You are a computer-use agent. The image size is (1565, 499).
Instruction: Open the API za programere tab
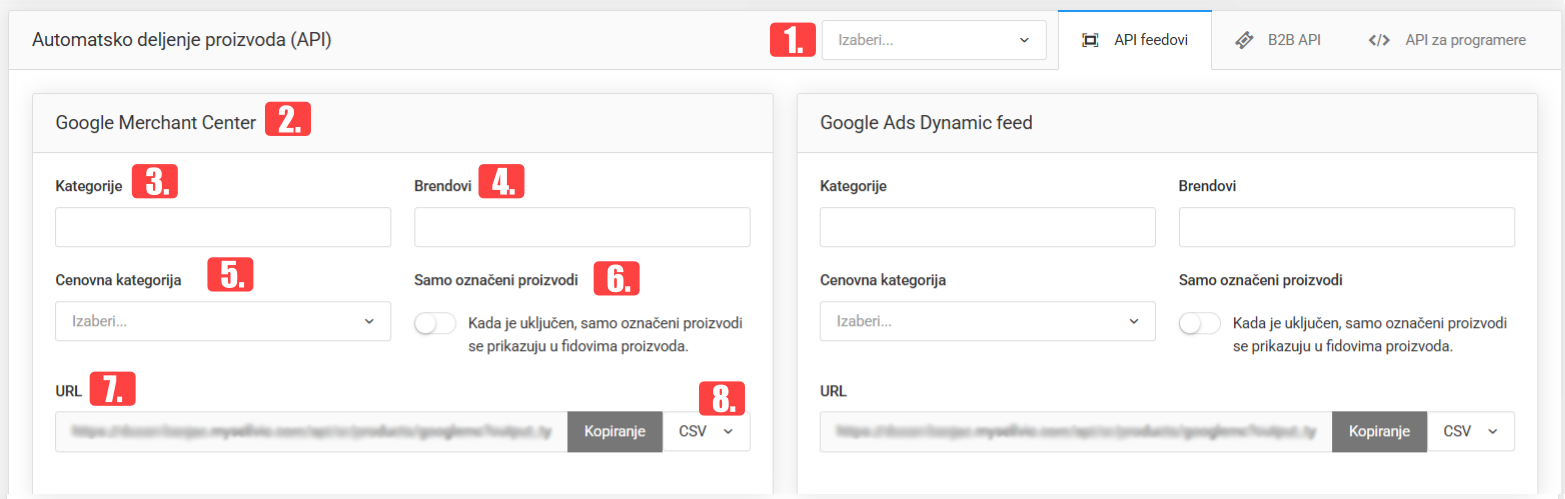(1447, 40)
